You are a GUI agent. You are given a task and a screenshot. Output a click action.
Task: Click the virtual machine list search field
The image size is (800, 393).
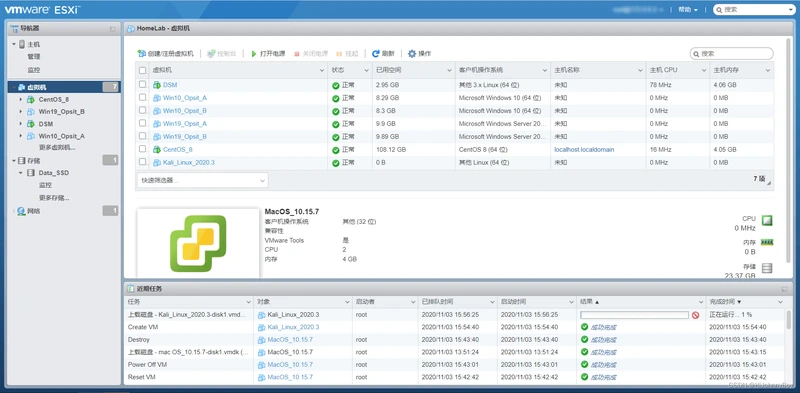(x=732, y=54)
